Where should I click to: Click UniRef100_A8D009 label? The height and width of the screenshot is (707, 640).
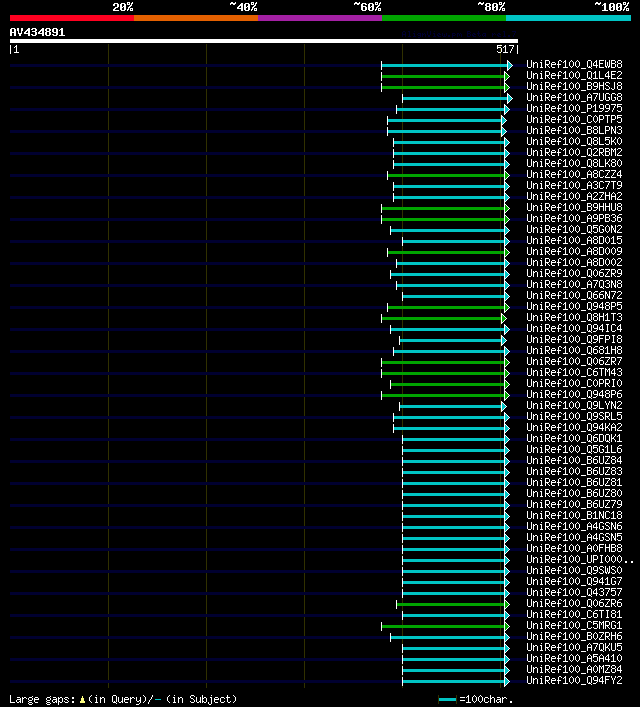click(x=574, y=251)
